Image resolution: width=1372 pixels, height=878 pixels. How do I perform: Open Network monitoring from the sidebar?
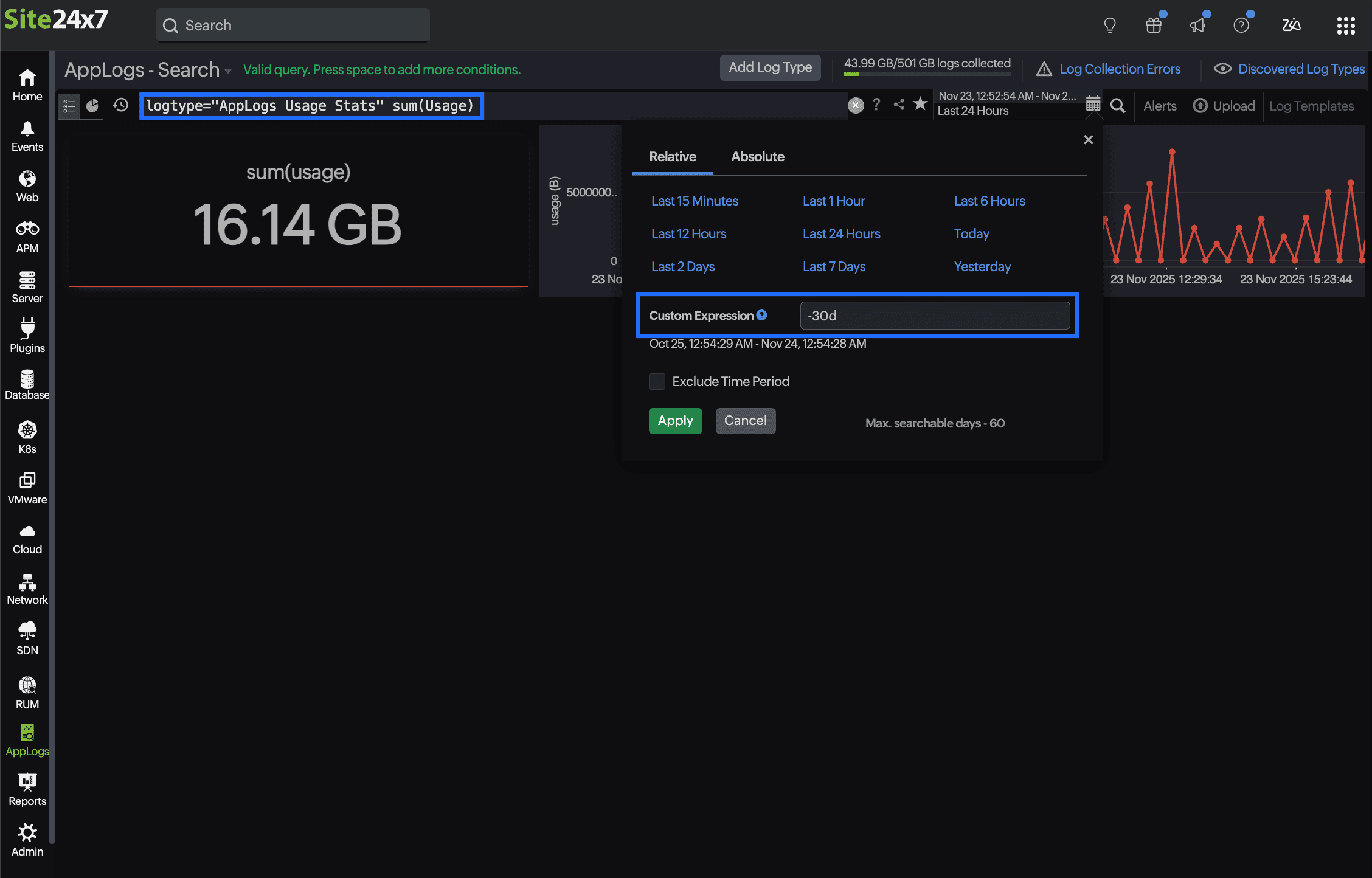(27, 587)
